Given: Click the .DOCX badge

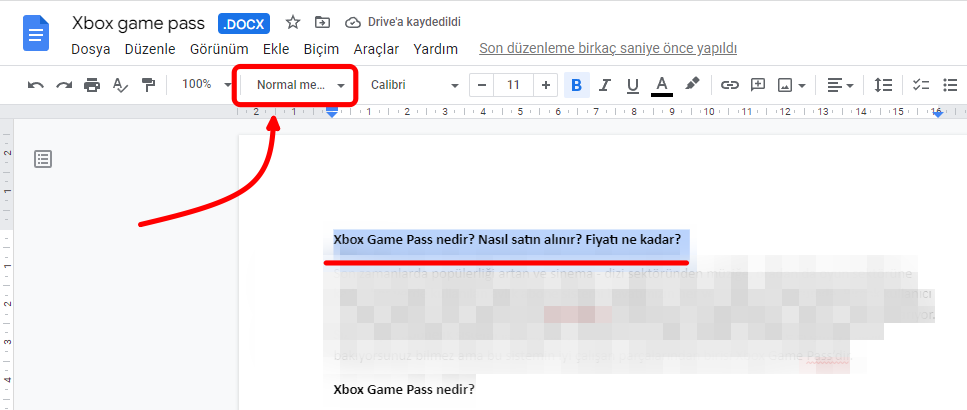Looking at the screenshot, I should click(244, 23).
